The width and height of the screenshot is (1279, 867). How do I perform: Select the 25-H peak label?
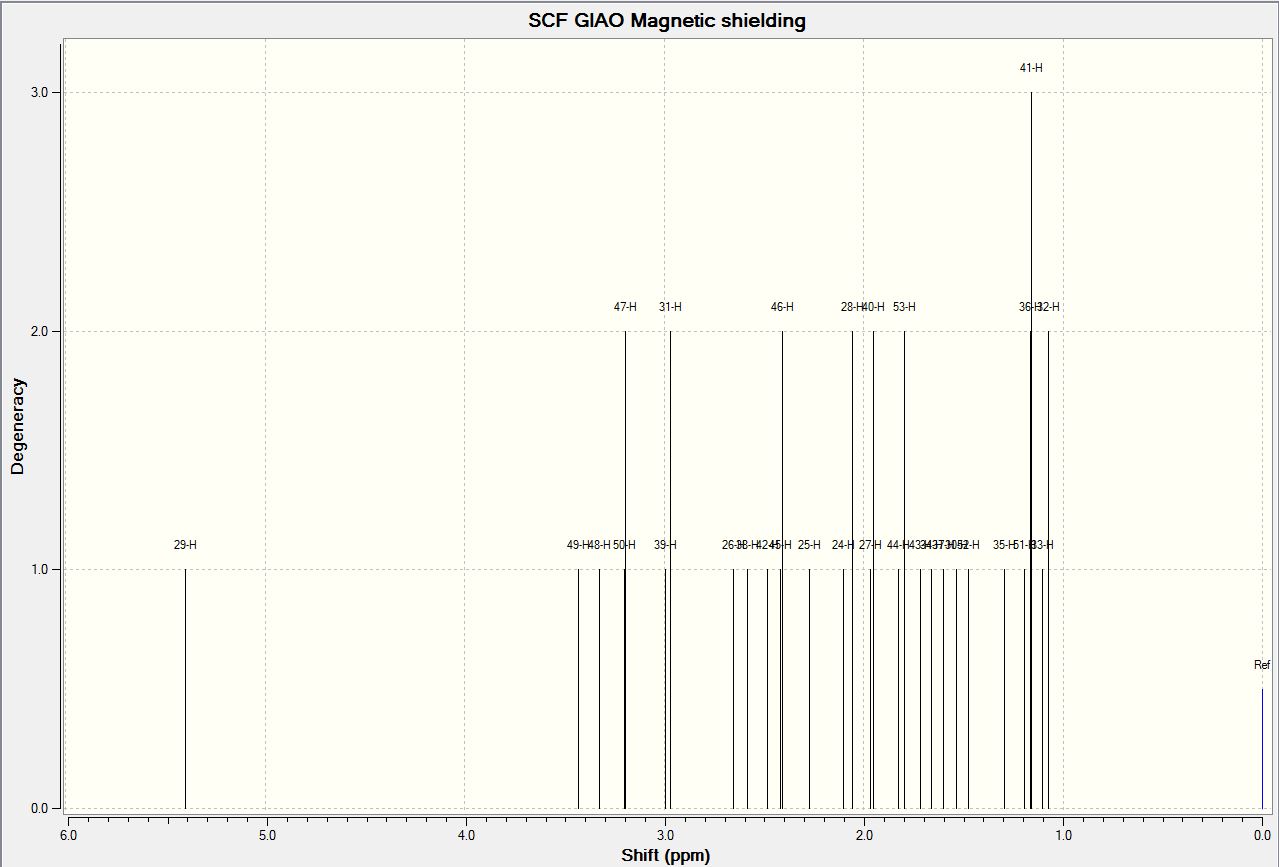coord(809,545)
